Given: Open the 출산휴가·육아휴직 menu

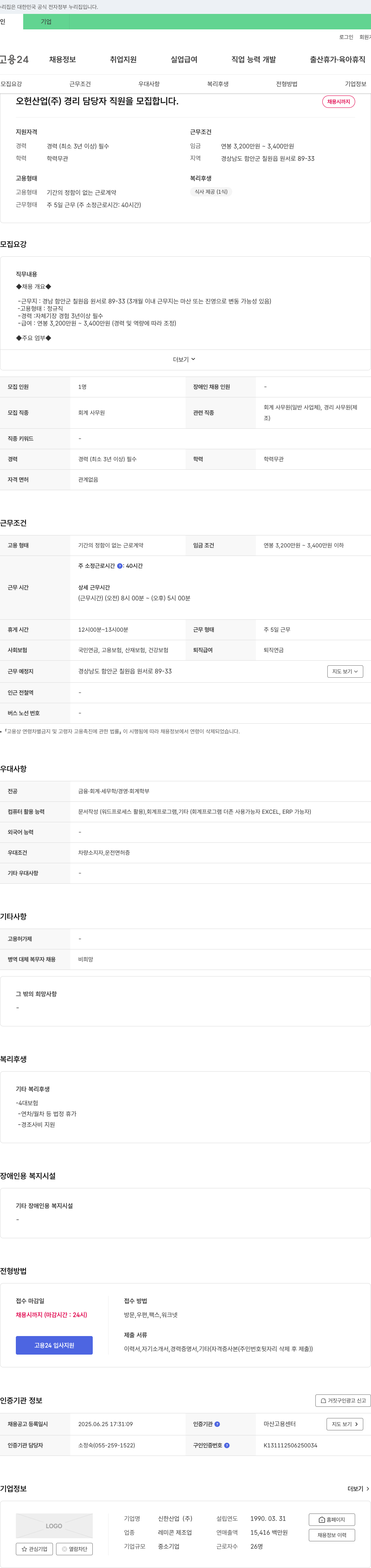Looking at the screenshot, I should (x=337, y=60).
